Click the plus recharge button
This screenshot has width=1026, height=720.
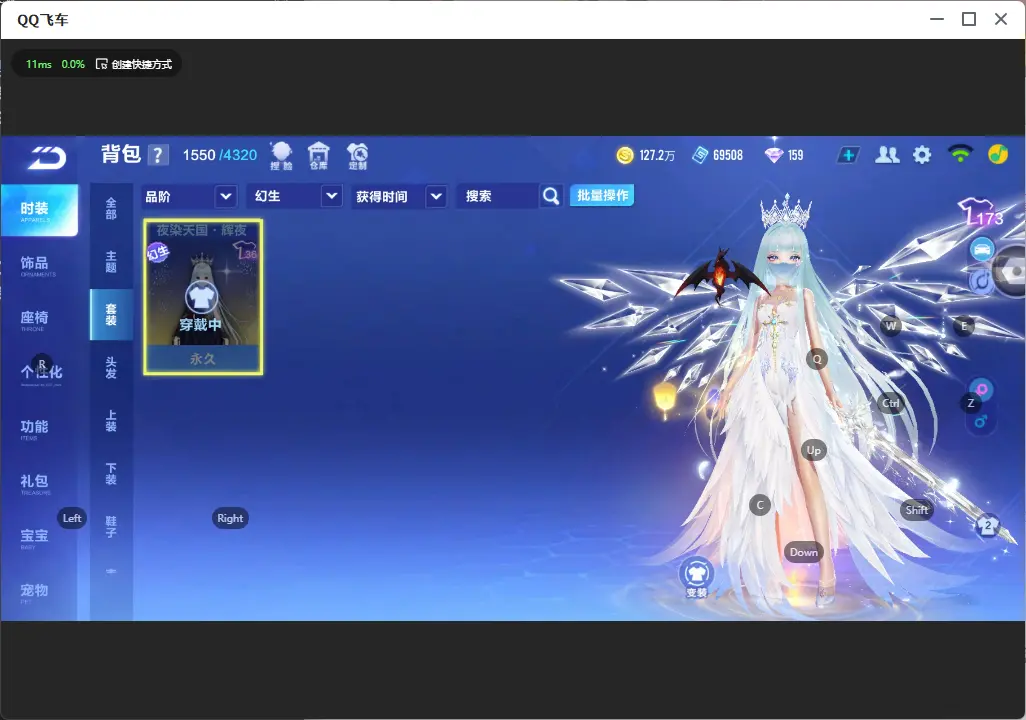848,155
